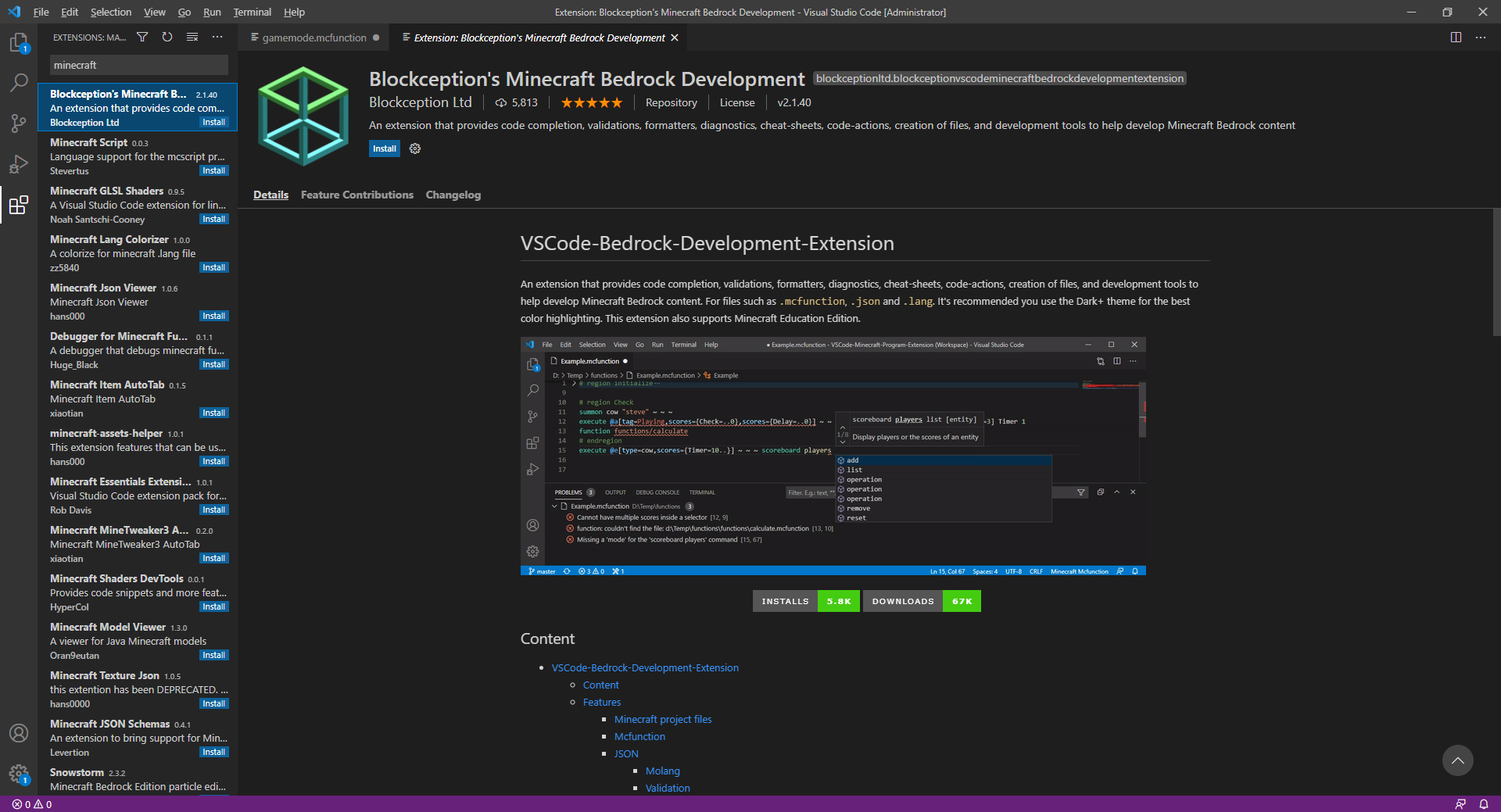Screen dimensions: 1501x812
Task: Click the Extensions icon in activity bar
Action: 19,205
